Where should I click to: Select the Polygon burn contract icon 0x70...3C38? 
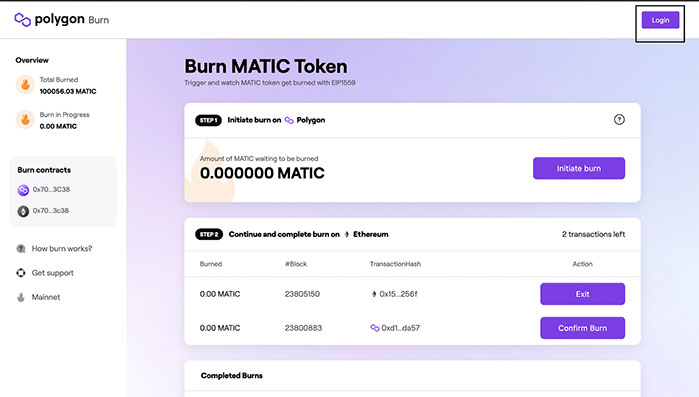coord(23,190)
